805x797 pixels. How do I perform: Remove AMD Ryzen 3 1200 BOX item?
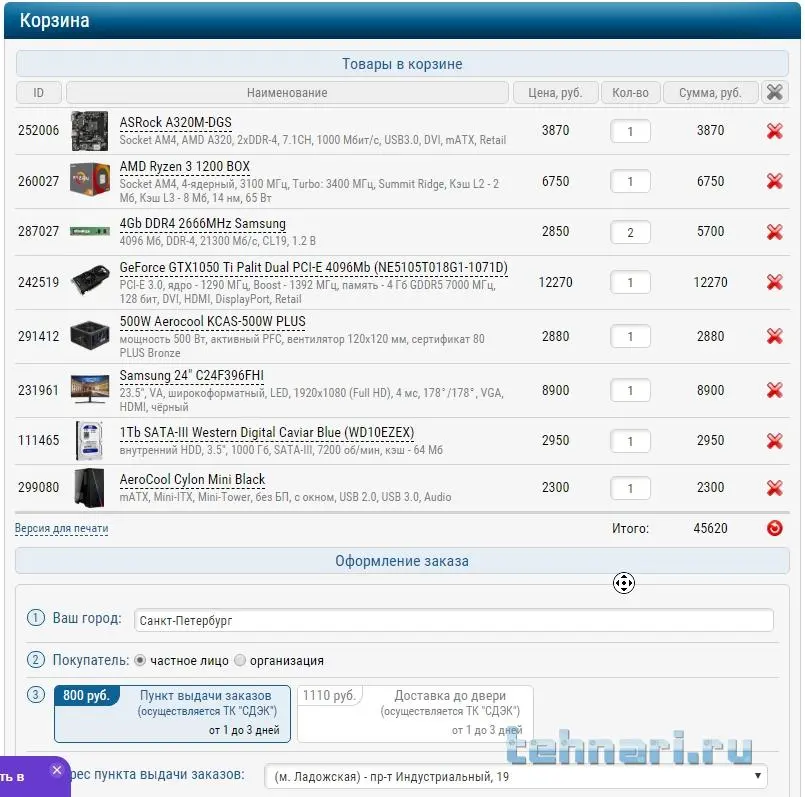tap(774, 181)
